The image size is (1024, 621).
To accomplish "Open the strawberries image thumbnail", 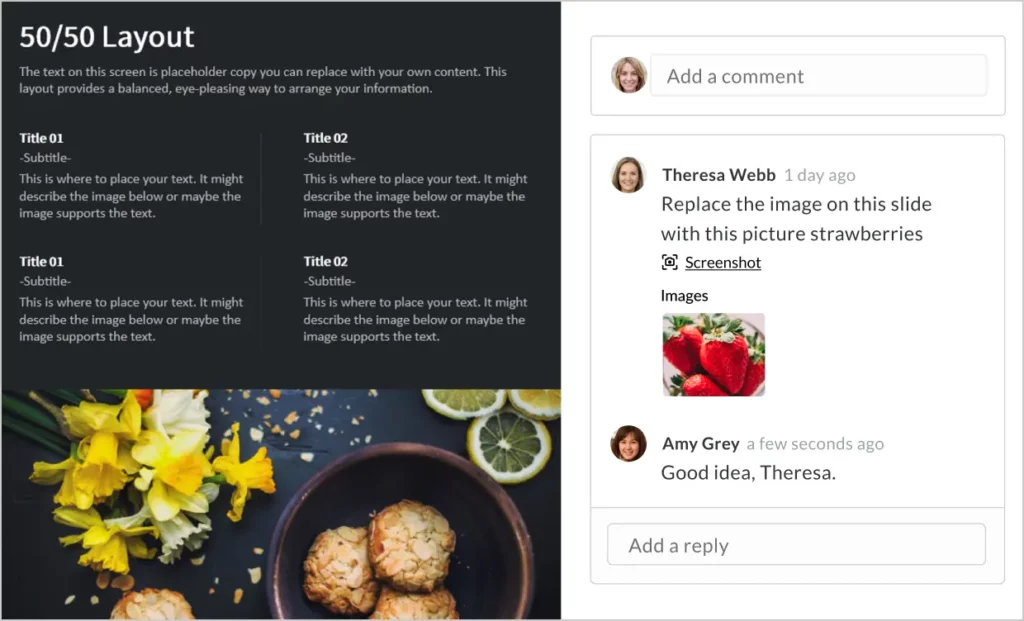I will (x=714, y=355).
